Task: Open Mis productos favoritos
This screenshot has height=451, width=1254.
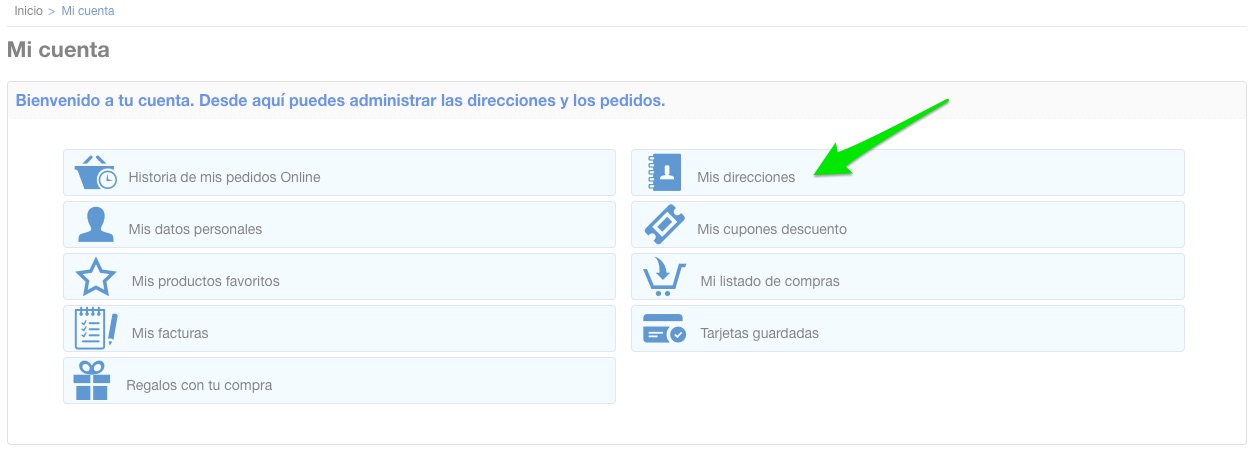Action: click(205, 281)
